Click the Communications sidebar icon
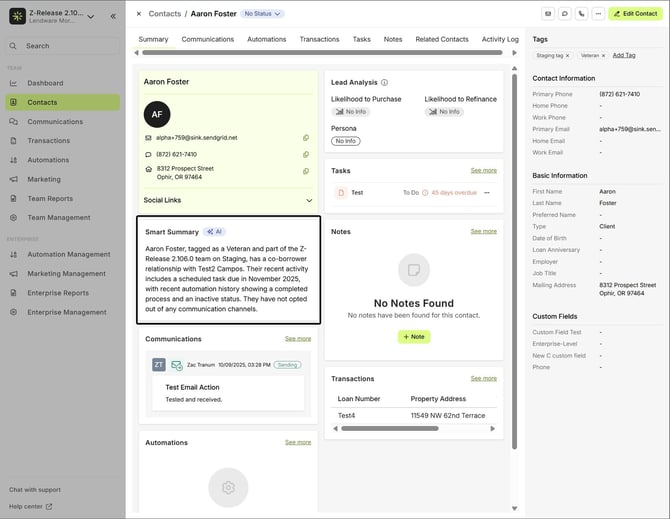Viewport: 670px width, 519px height. click(x=13, y=122)
